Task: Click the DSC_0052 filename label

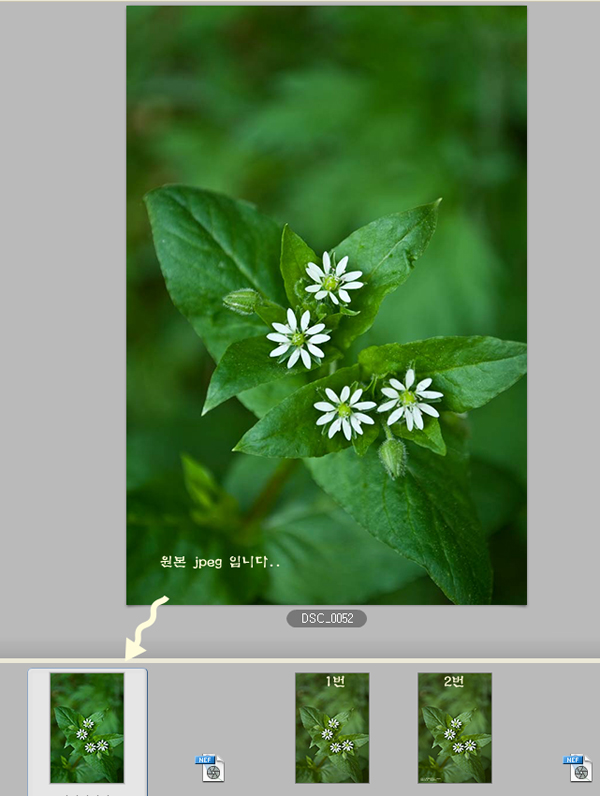Action: (x=326, y=619)
